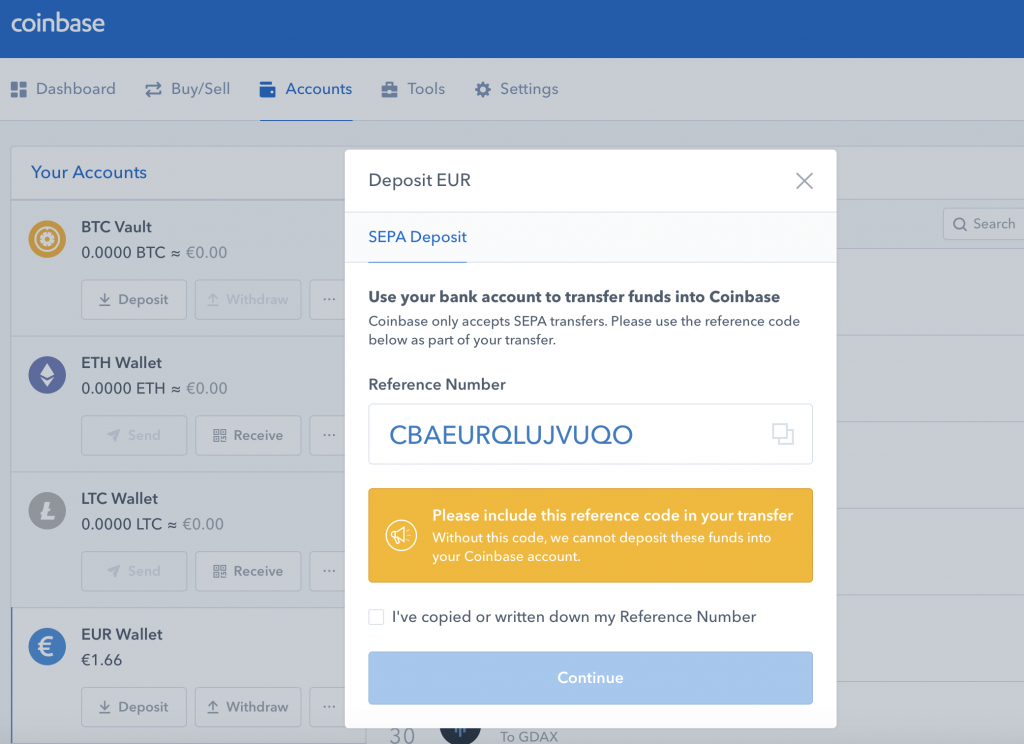
Task: Click Deposit under EUR Wallet
Action: point(134,707)
